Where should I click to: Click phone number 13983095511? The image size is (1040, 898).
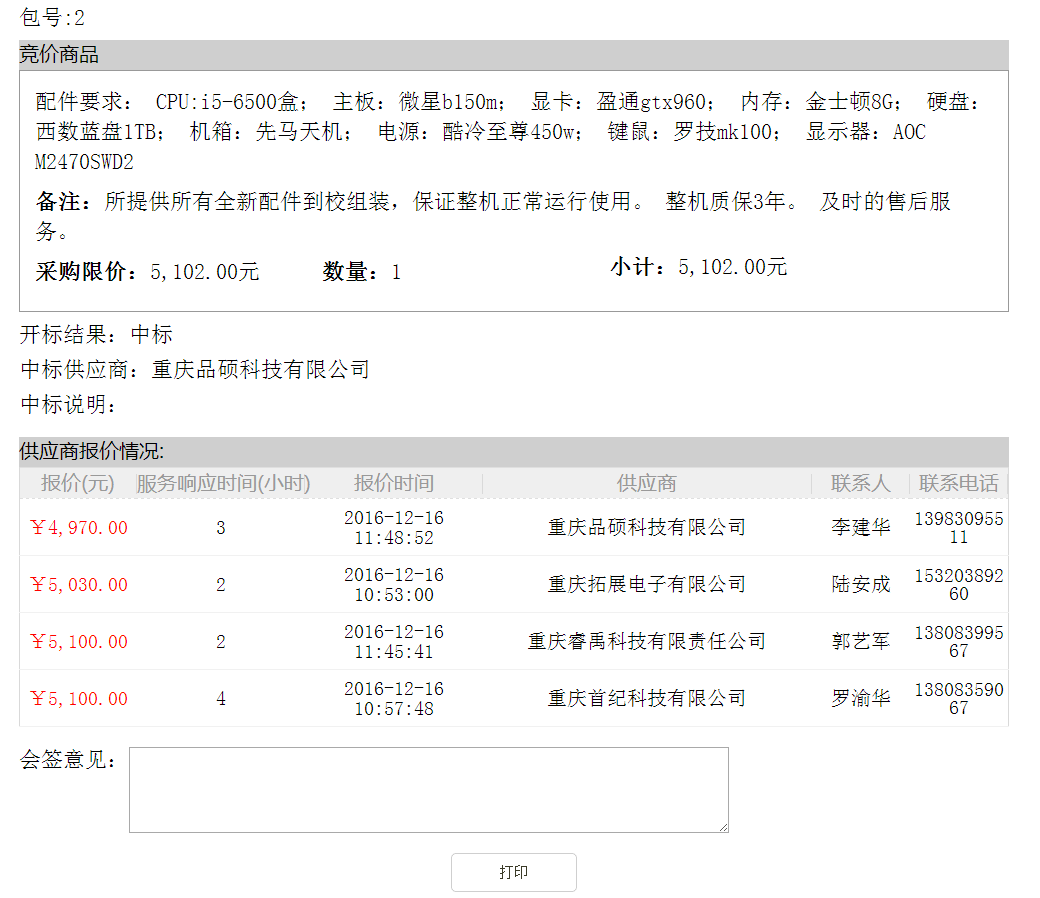coord(958,527)
